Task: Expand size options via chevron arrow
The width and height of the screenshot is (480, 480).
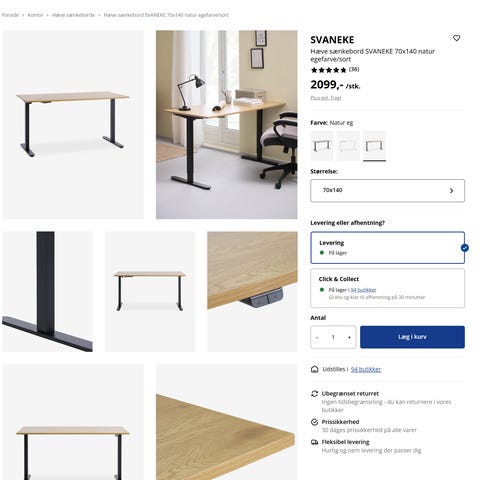Action: coord(451,191)
